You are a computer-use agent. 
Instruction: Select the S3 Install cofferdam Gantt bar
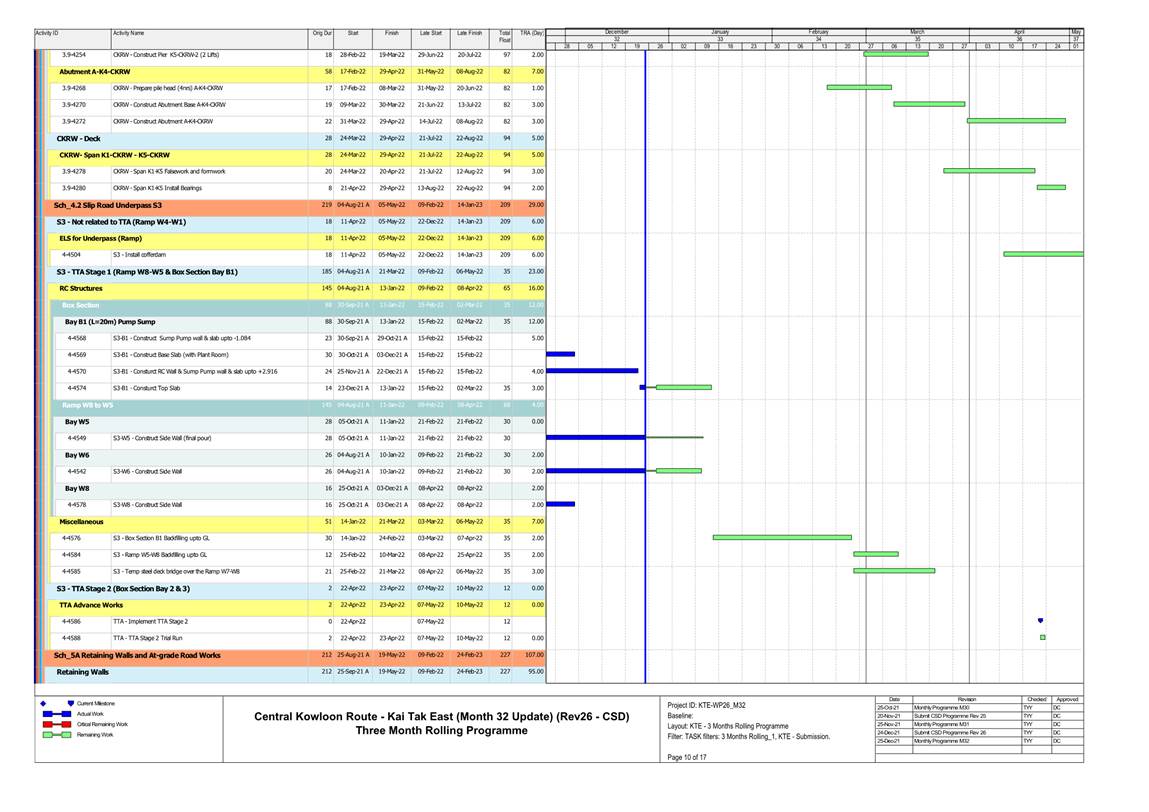(1042, 254)
